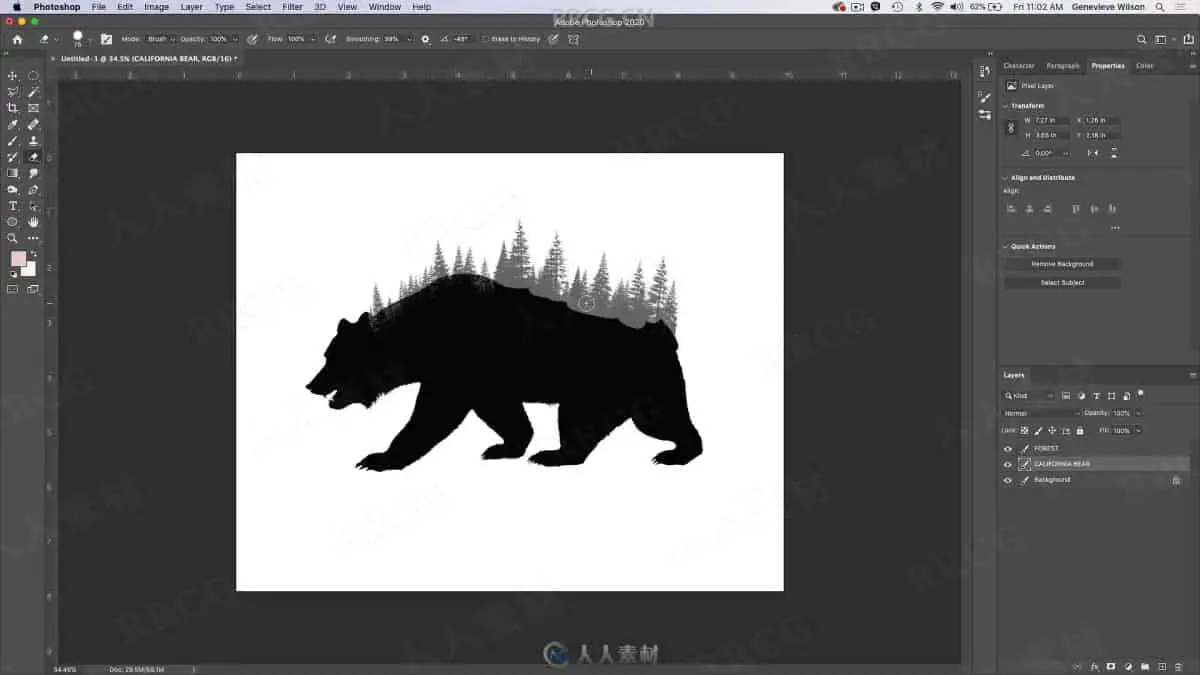Delete the selected layer
The image size is (1200, 675).
point(1178,665)
